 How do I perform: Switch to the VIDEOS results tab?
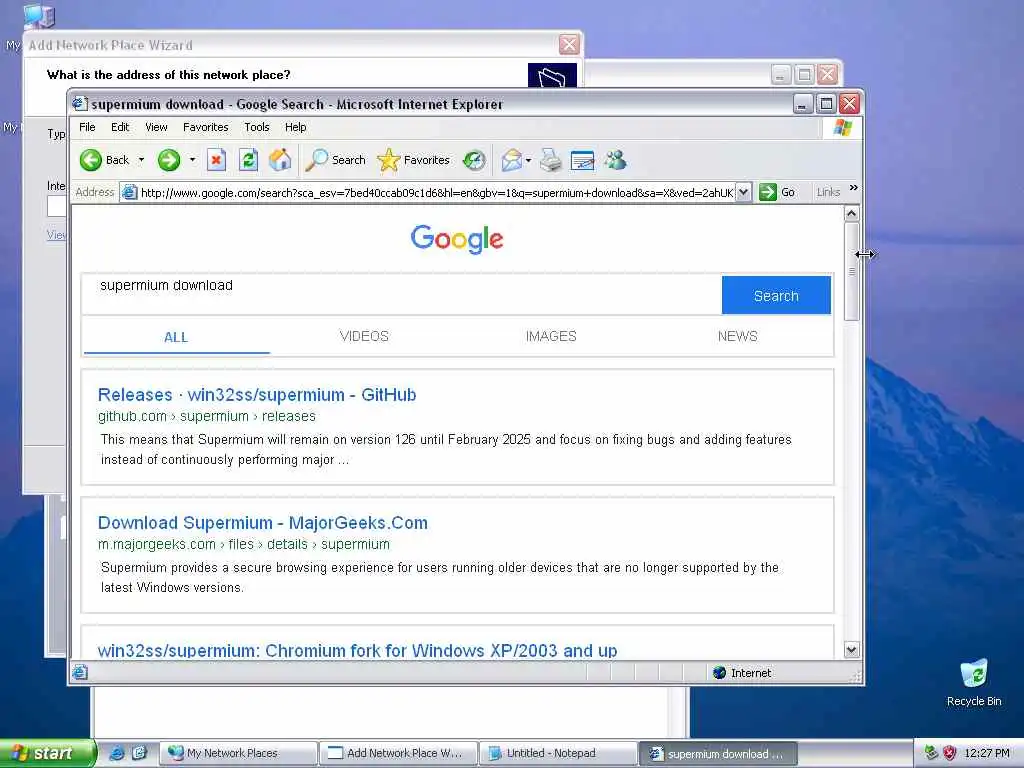364,336
